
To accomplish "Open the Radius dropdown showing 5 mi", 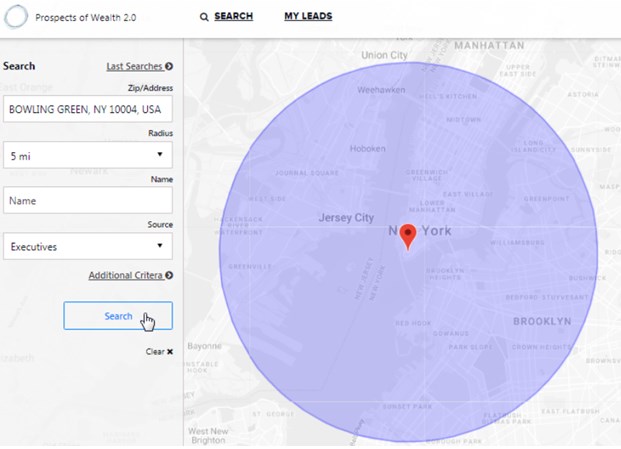I will point(88,155).
